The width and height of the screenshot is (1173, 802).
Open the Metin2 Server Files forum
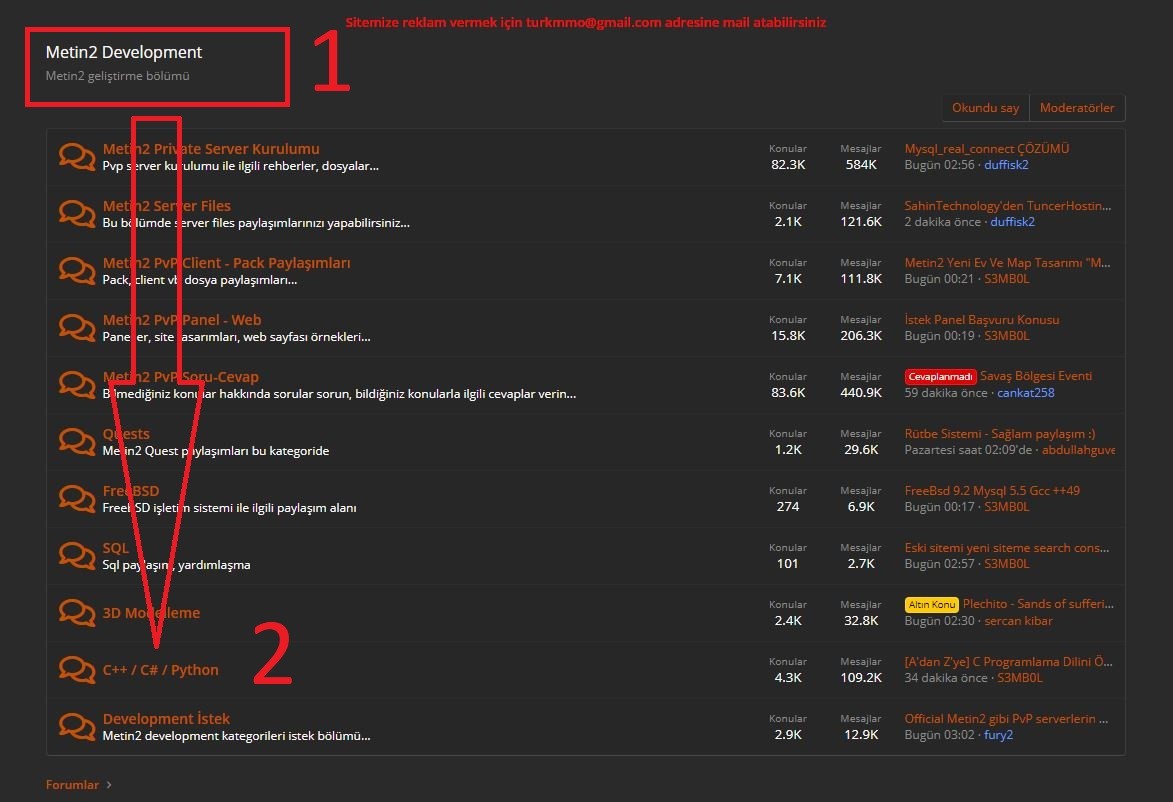167,206
